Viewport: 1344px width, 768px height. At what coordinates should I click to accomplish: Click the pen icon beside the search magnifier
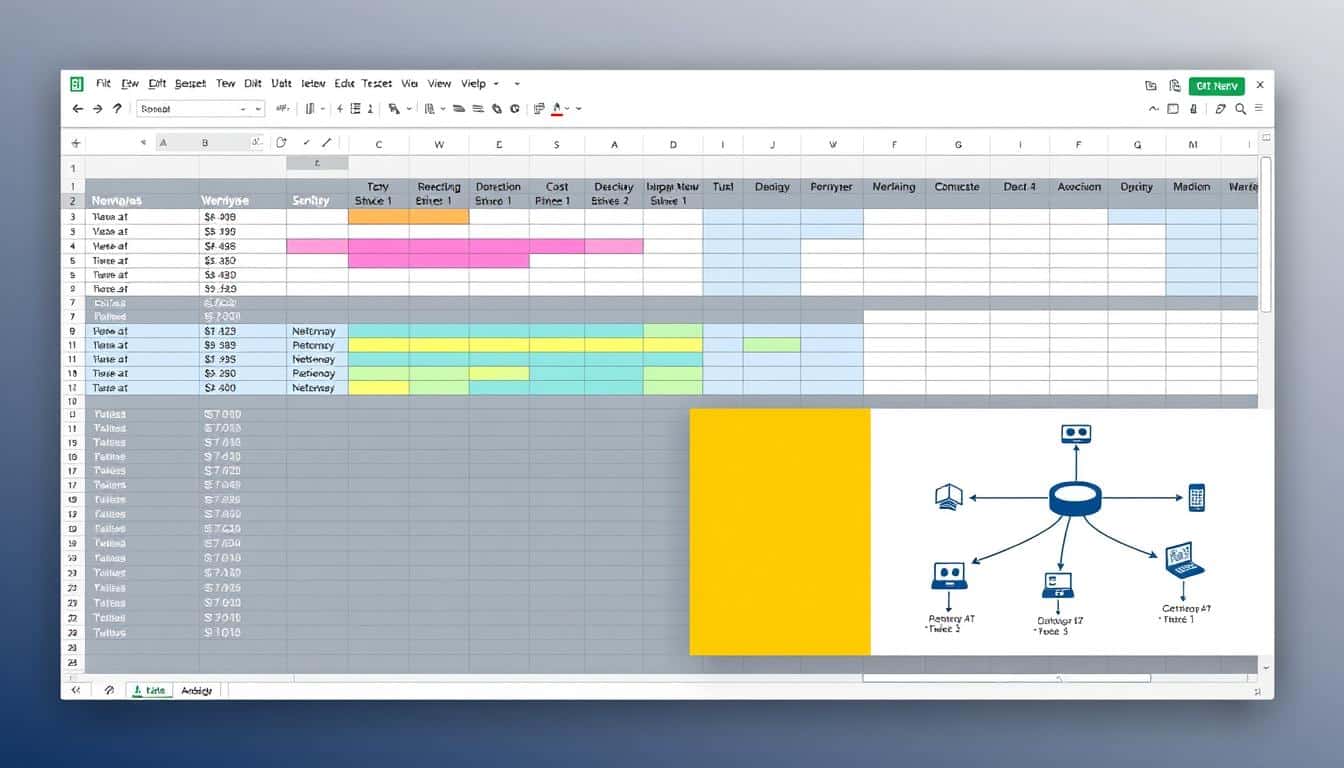[1221, 109]
